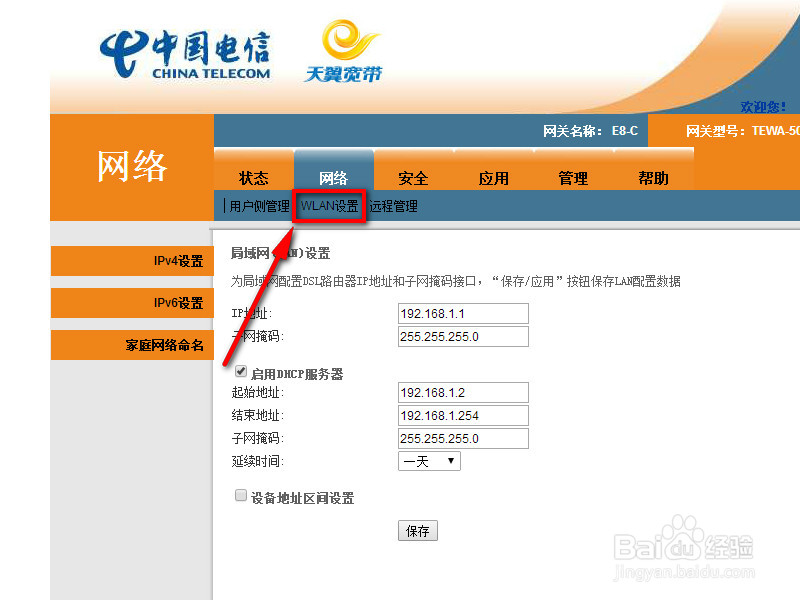Viewport: 800px width, 600px height.
Task: Open the 管理 tab
Action: point(572,177)
